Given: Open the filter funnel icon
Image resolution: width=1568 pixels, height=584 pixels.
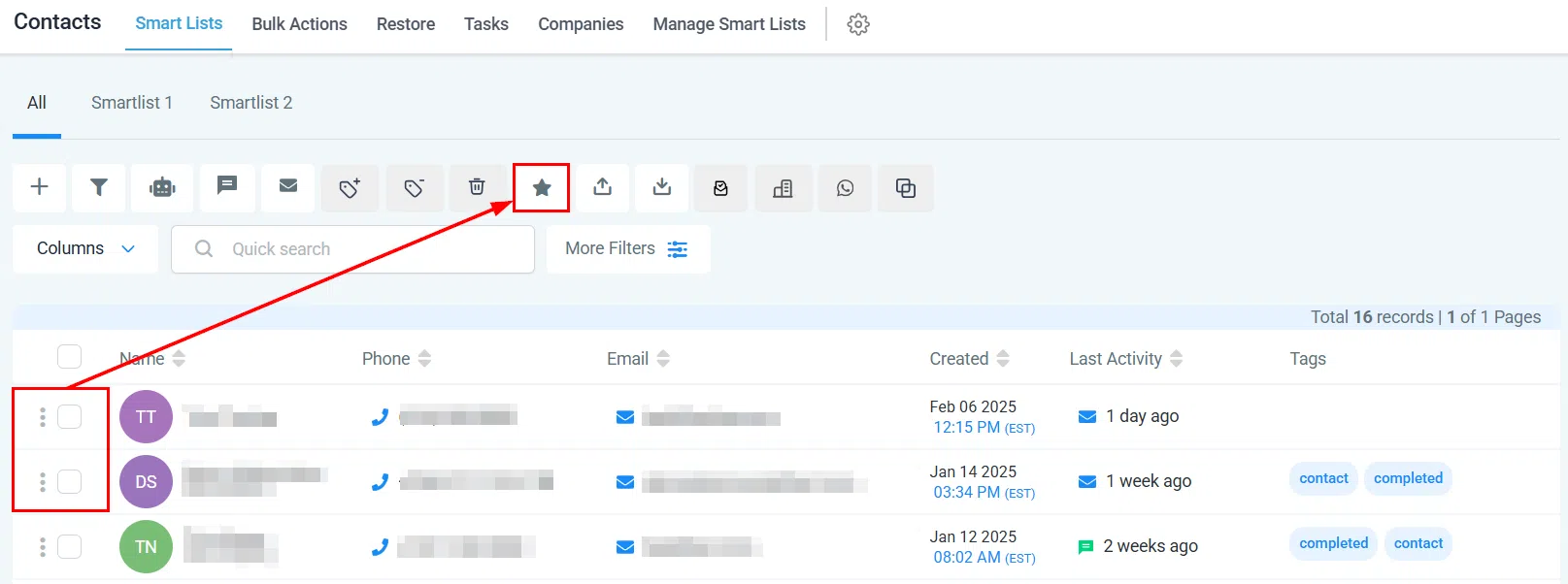Looking at the screenshot, I should click(99, 187).
